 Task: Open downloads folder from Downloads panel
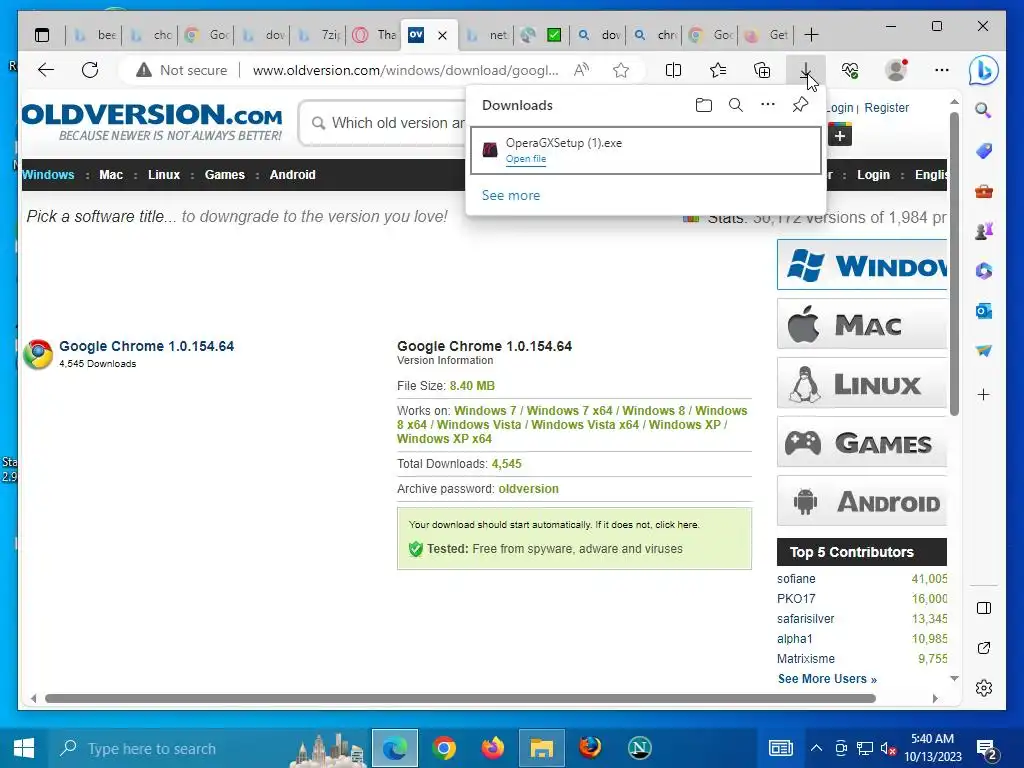coord(703,105)
